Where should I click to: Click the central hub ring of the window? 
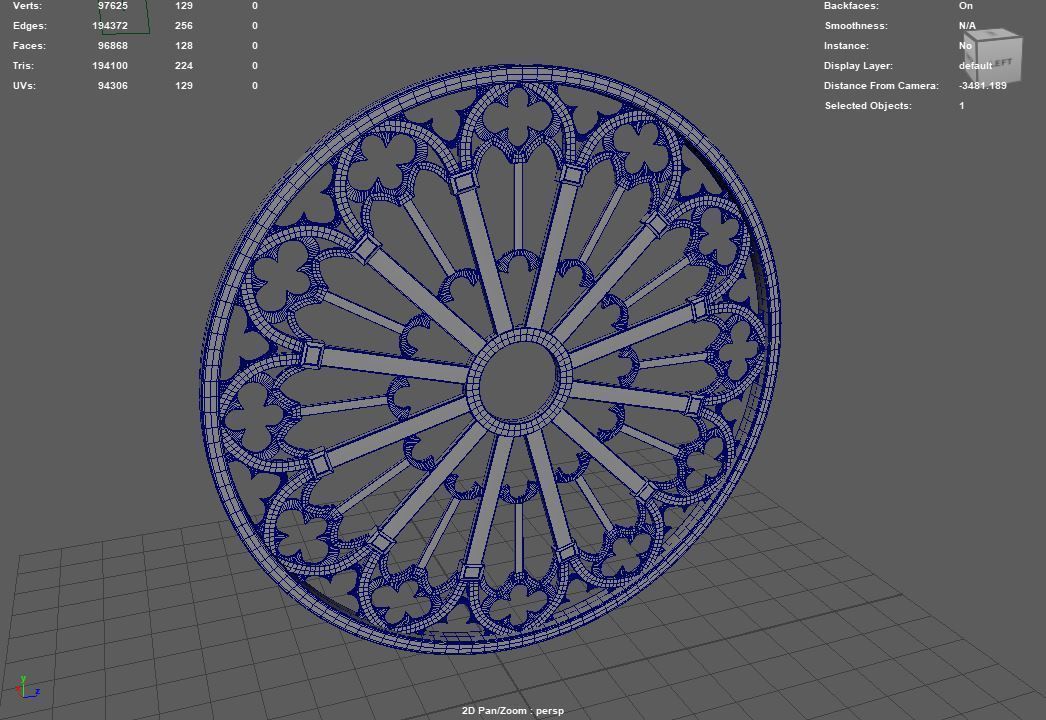tap(519, 382)
